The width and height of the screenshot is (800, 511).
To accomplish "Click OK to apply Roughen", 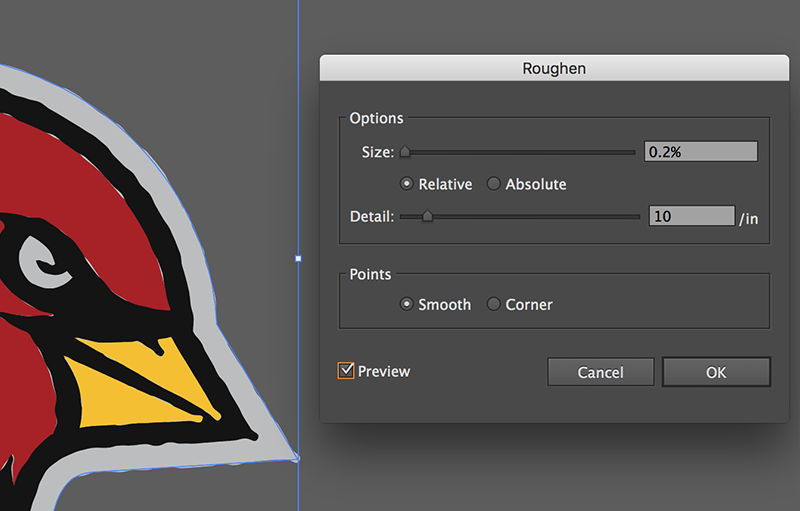I will [716, 372].
